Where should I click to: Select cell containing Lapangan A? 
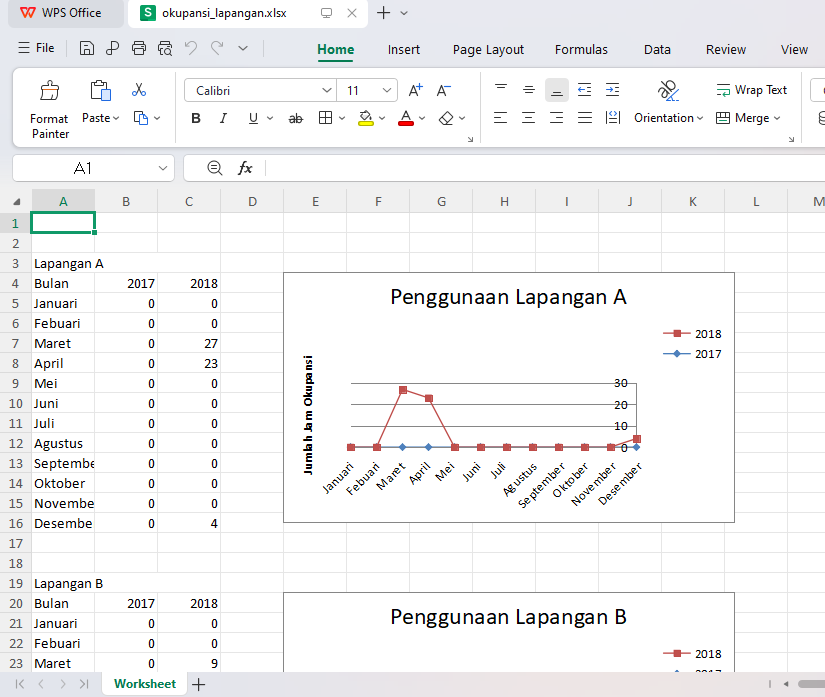[x=63, y=263]
